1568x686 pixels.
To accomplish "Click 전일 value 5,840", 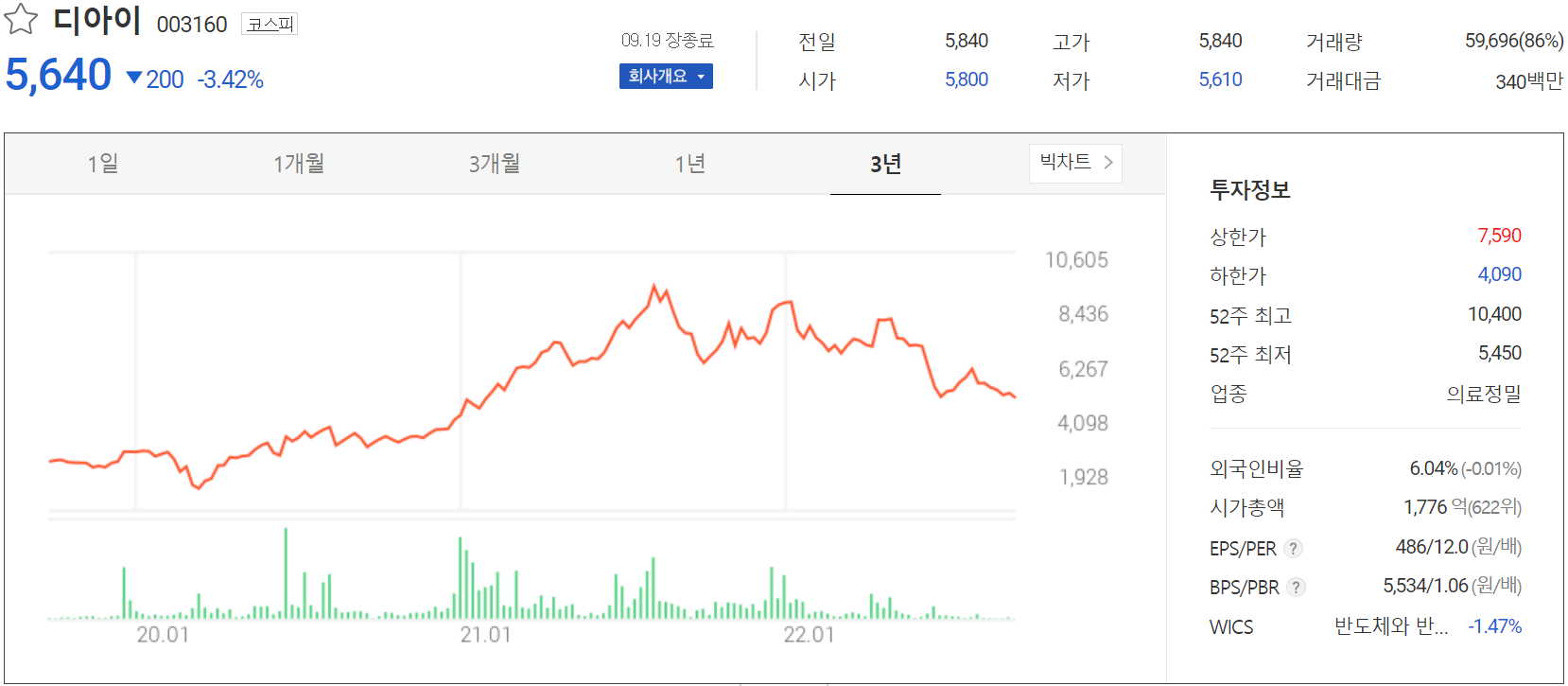I will [967, 41].
